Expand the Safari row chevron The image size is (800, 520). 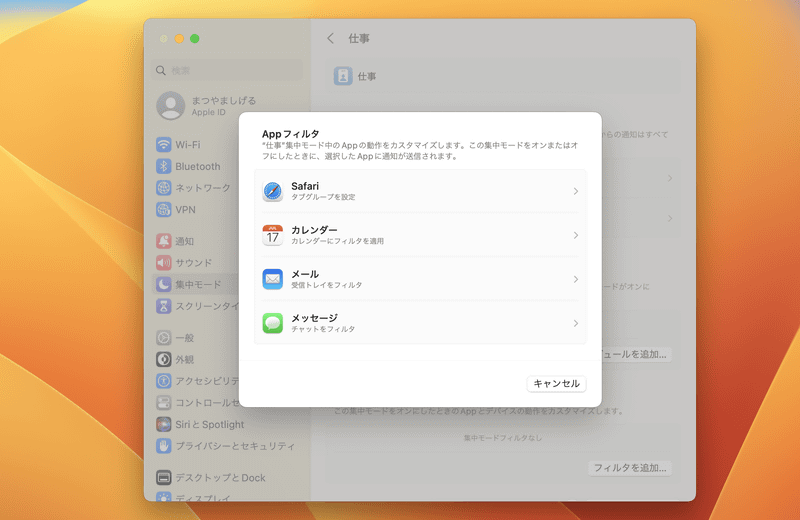coord(576,191)
